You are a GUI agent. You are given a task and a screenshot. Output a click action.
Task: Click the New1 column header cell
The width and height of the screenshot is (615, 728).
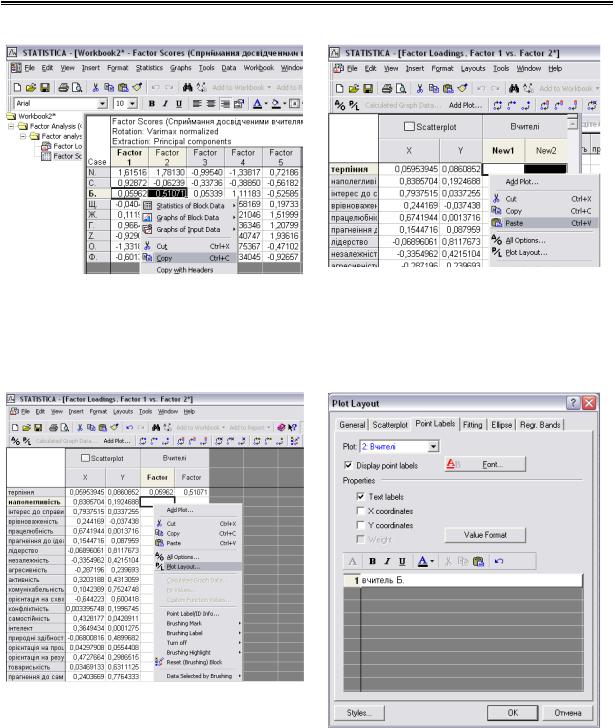[503, 150]
